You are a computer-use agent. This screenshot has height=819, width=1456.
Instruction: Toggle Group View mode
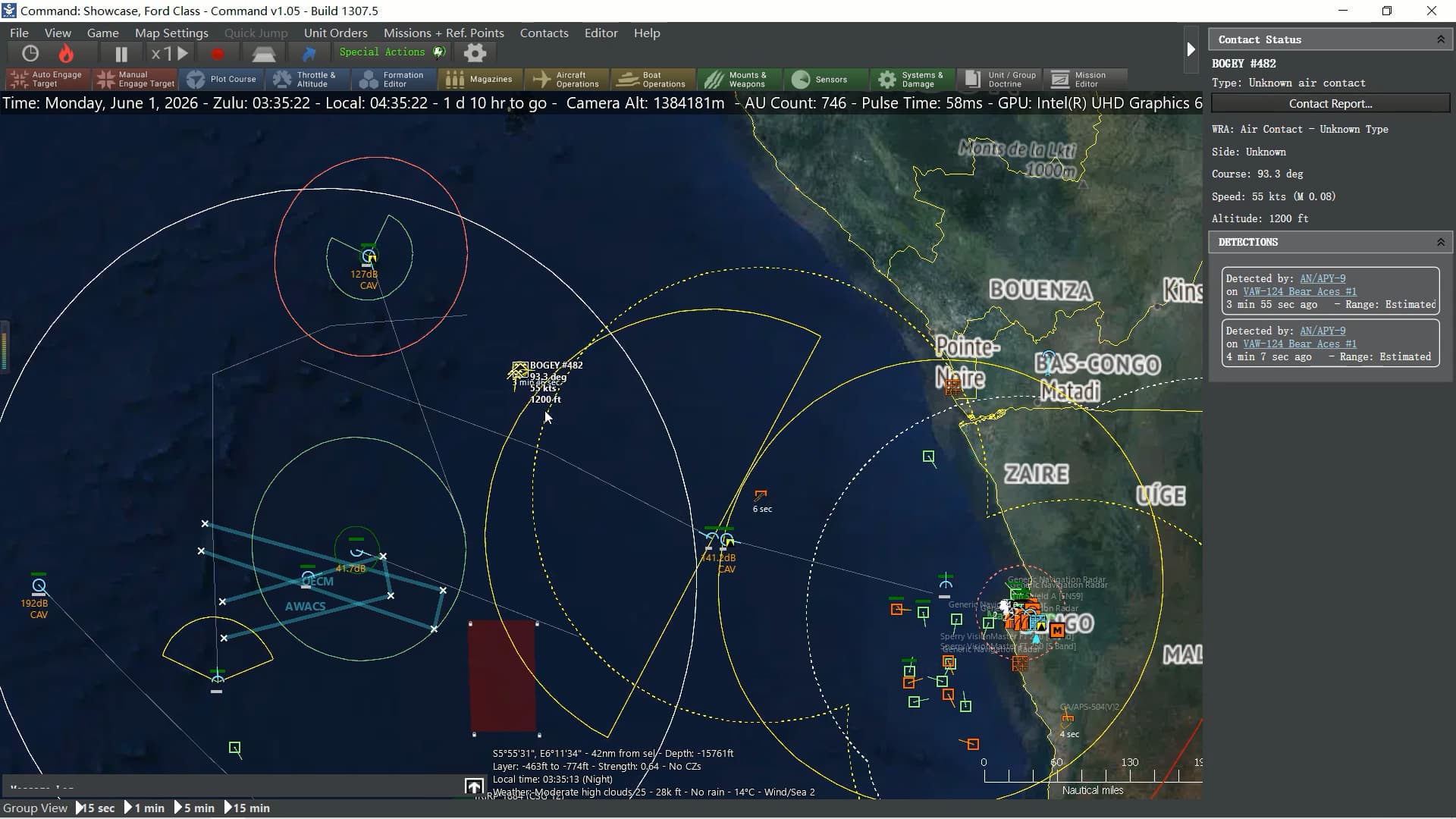tap(35, 808)
